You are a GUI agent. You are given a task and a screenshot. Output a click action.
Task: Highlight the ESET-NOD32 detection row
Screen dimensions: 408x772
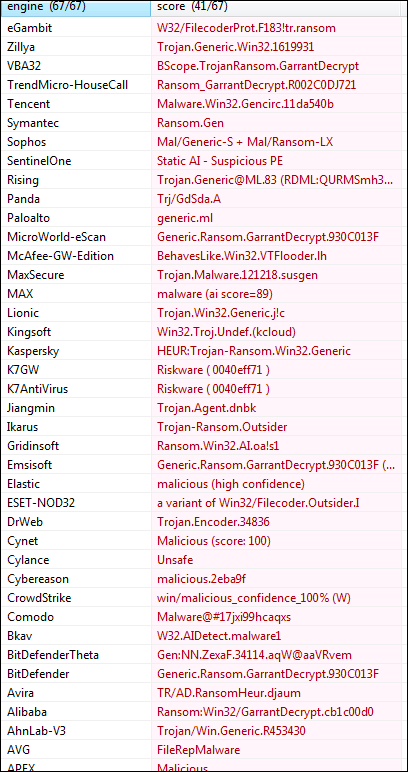(x=204, y=503)
